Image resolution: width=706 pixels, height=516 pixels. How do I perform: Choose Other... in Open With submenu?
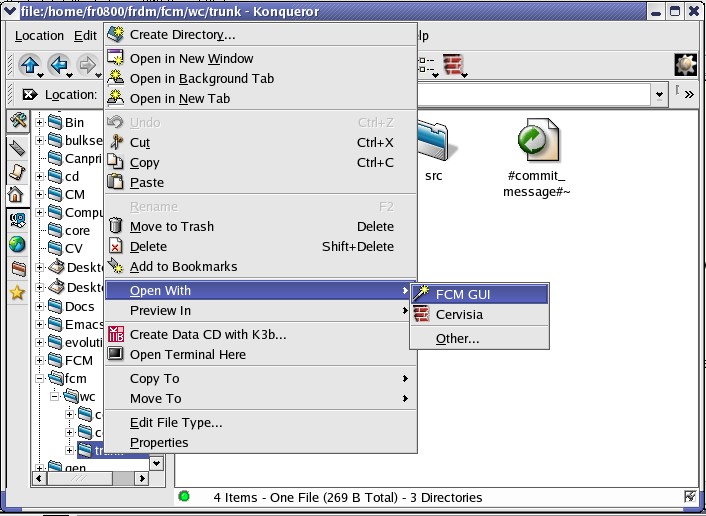point(457,338)
